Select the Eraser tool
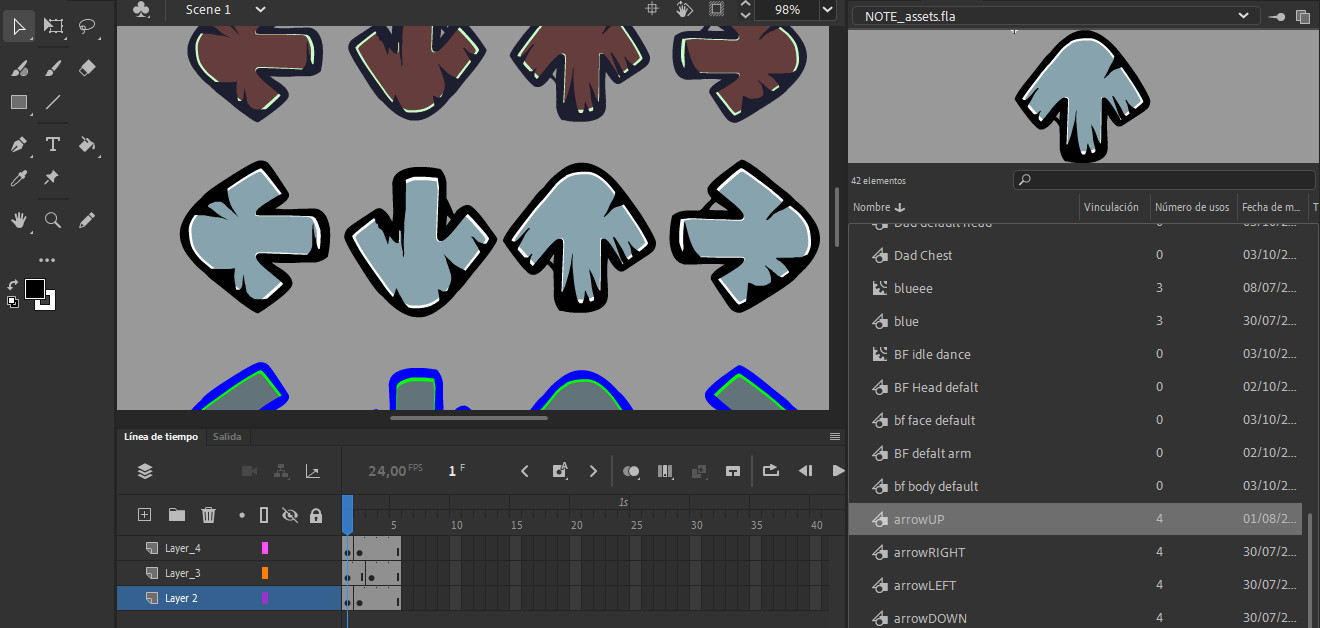This screenshot has height=628, width=1320. [87, 68]
